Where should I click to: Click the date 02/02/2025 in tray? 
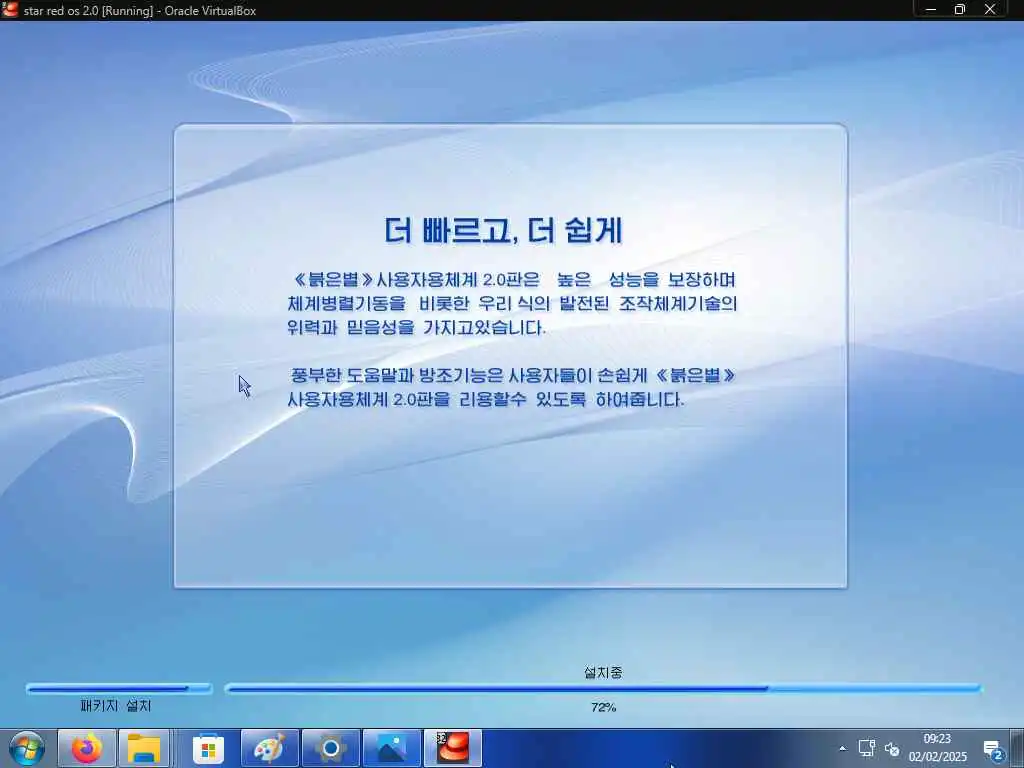coord(938,757)
